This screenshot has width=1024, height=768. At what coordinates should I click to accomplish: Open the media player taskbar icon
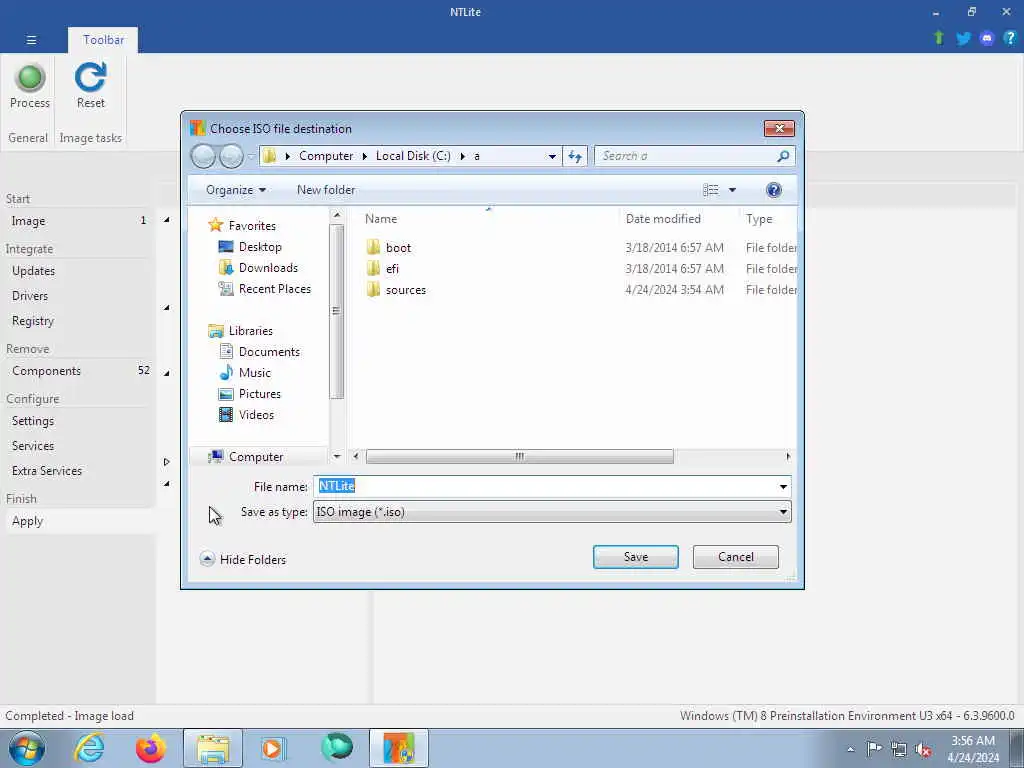(272, 748)
